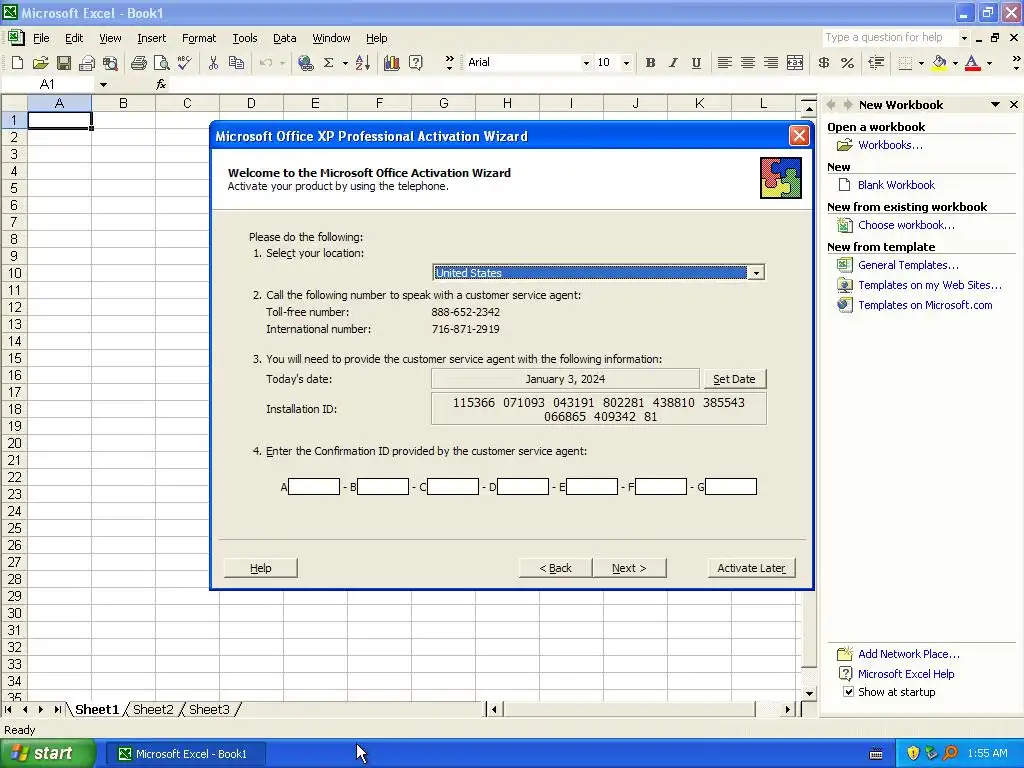Expand the standard toolbar options chevron
The height and width of the screenshot is (768, 1024).
tap(449, 63)
